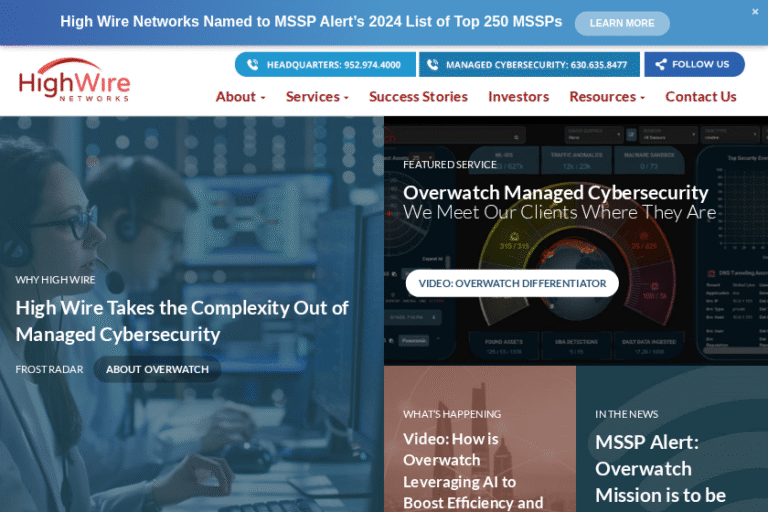Go to the Investors page

[x=518, y=97]
